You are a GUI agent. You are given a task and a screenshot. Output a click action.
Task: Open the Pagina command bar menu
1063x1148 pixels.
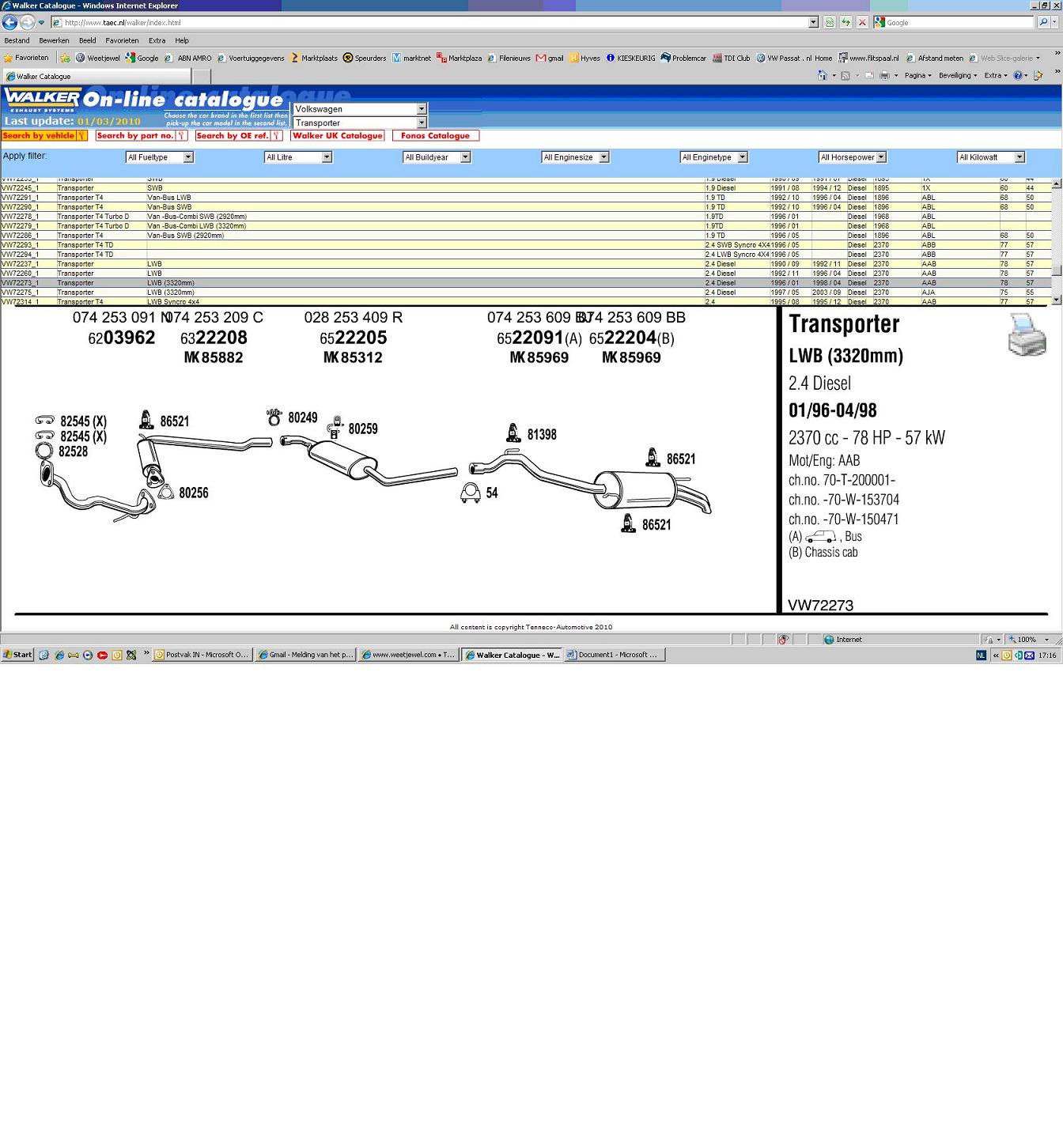pos(917,75)
